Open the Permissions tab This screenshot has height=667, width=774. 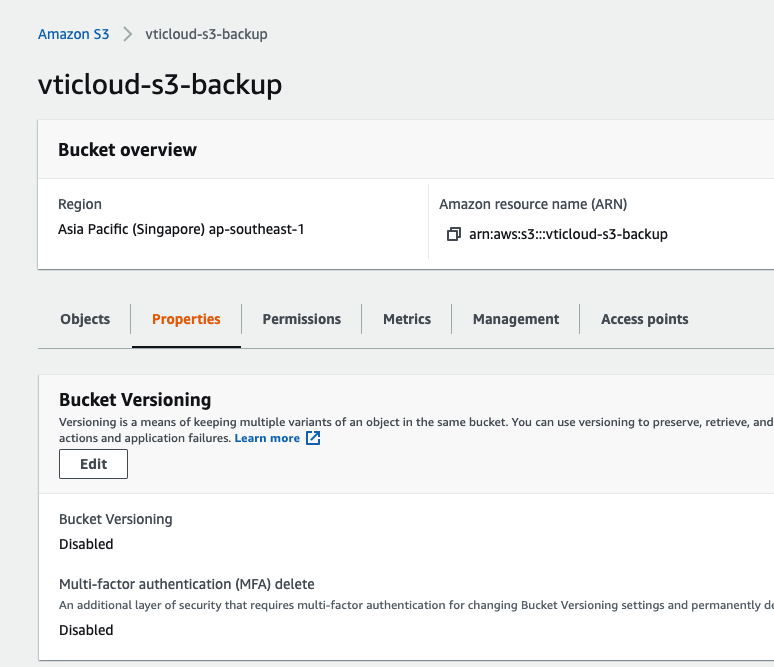(302, 319)
